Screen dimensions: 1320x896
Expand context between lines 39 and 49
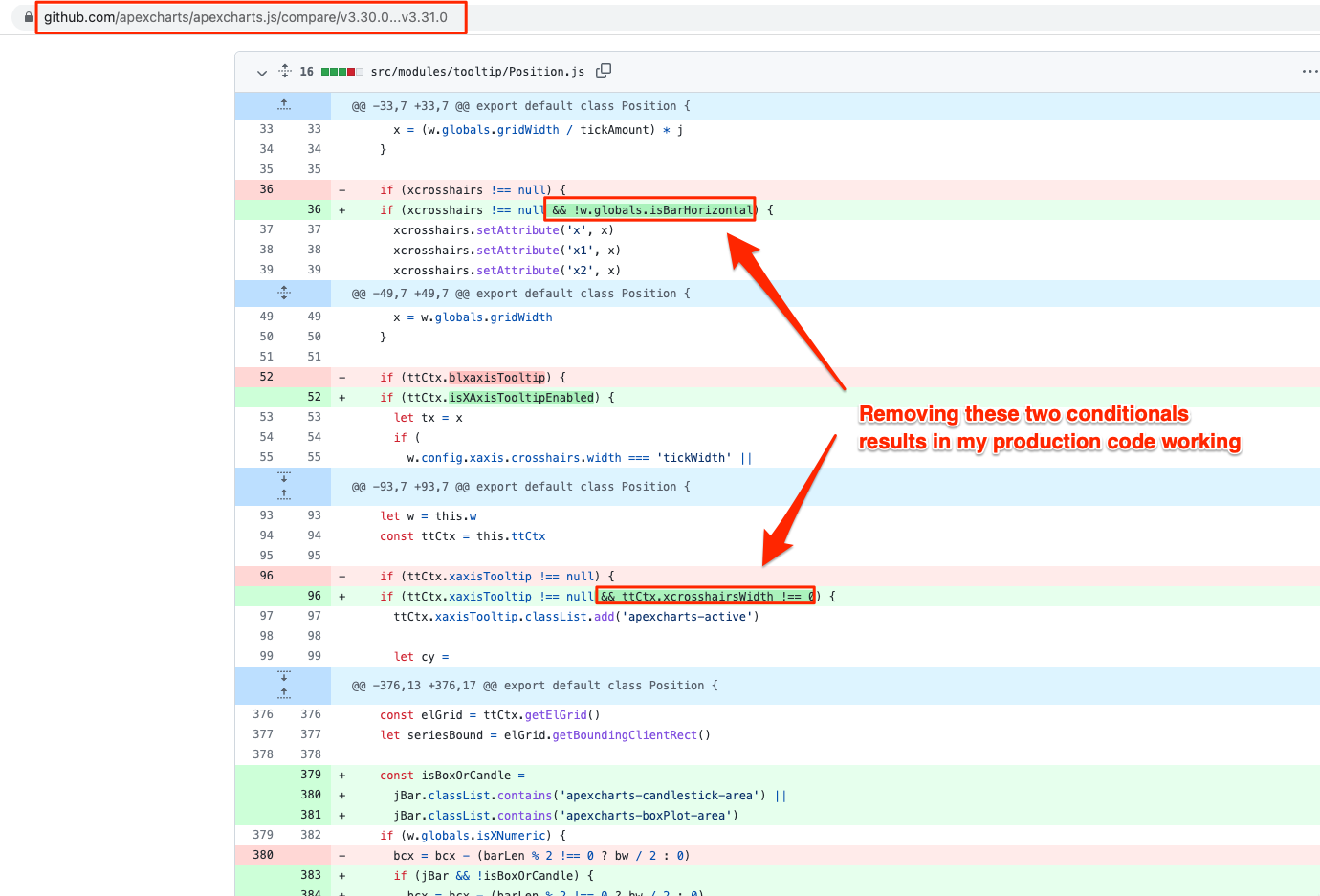point(282,293)
